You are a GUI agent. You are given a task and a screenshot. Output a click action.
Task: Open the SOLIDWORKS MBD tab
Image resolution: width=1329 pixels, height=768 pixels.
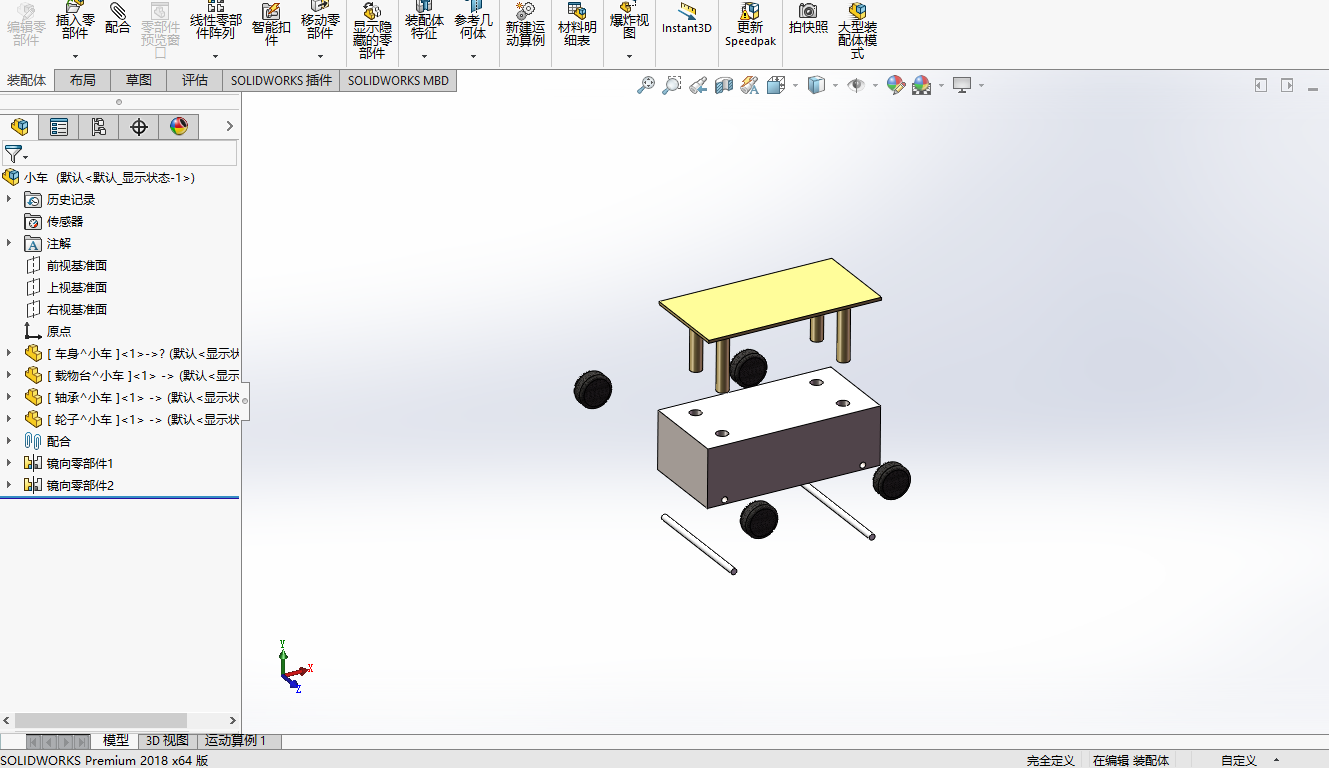point(398,81)
